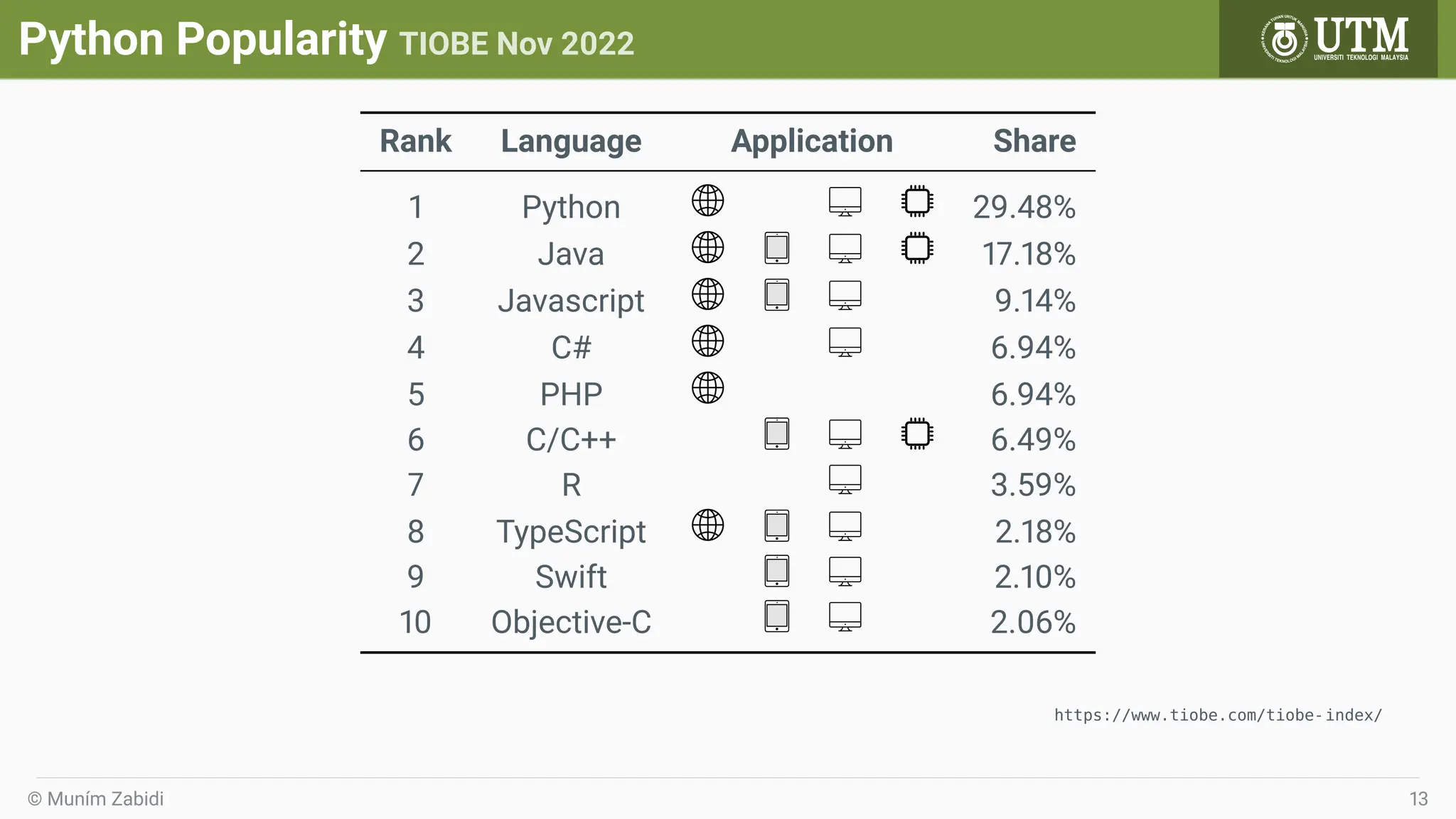1456x819 pixels.
Task: Click rank number 10
Action: coord(415,623)
